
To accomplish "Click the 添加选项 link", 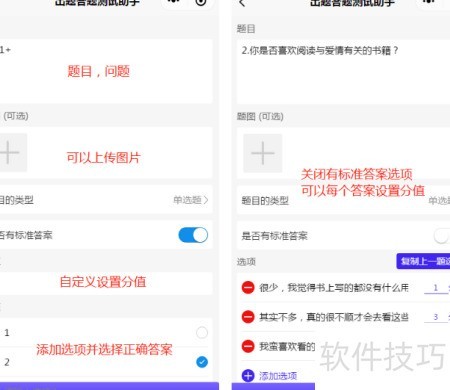I will pyautogui.click(x=278, y=376).
